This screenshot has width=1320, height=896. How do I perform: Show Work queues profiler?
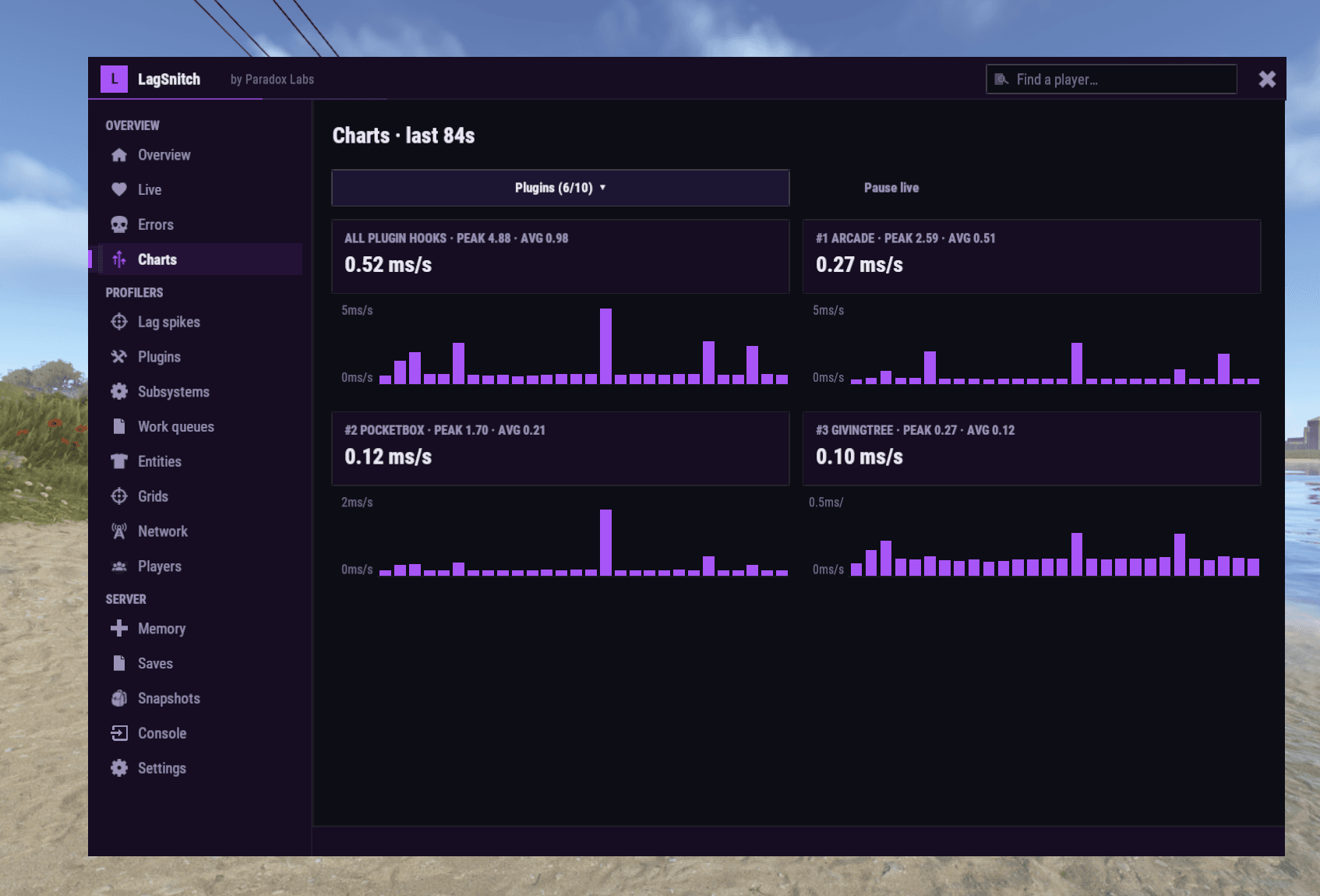click(201, 426)
